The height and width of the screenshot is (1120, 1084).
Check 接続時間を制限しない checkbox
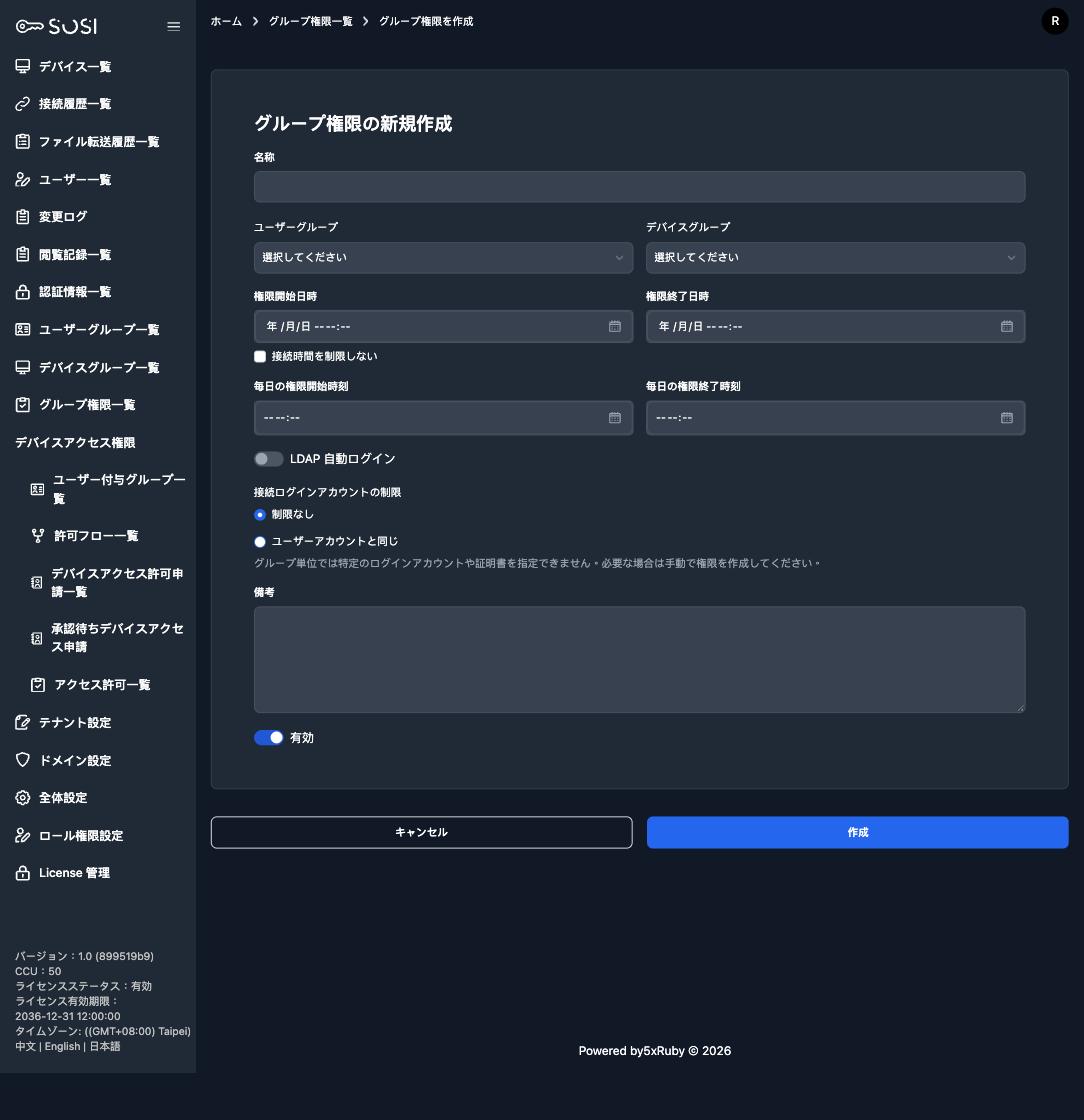(260, 356)
